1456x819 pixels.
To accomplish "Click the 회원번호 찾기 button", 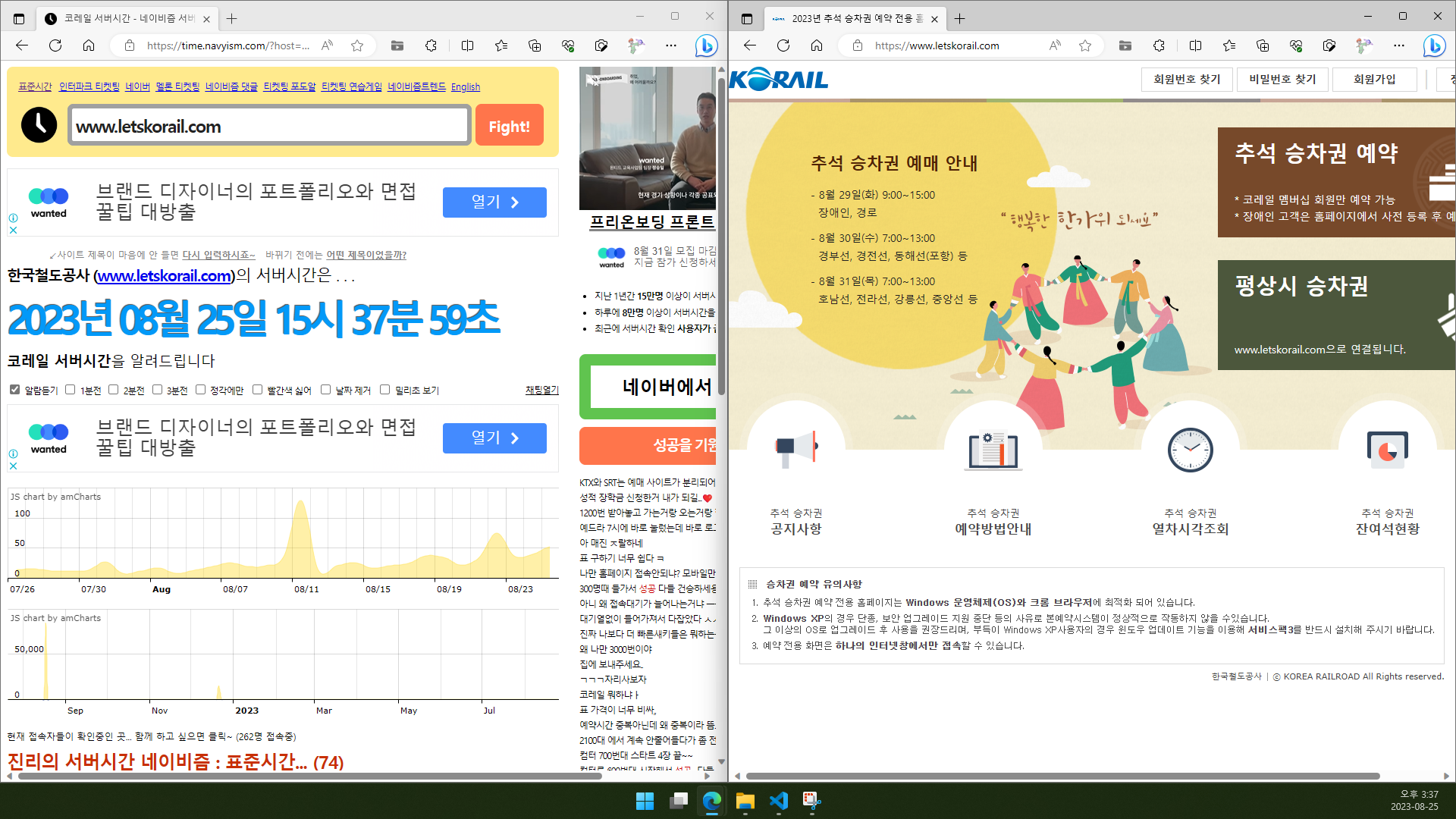I will coord(1187,79).
